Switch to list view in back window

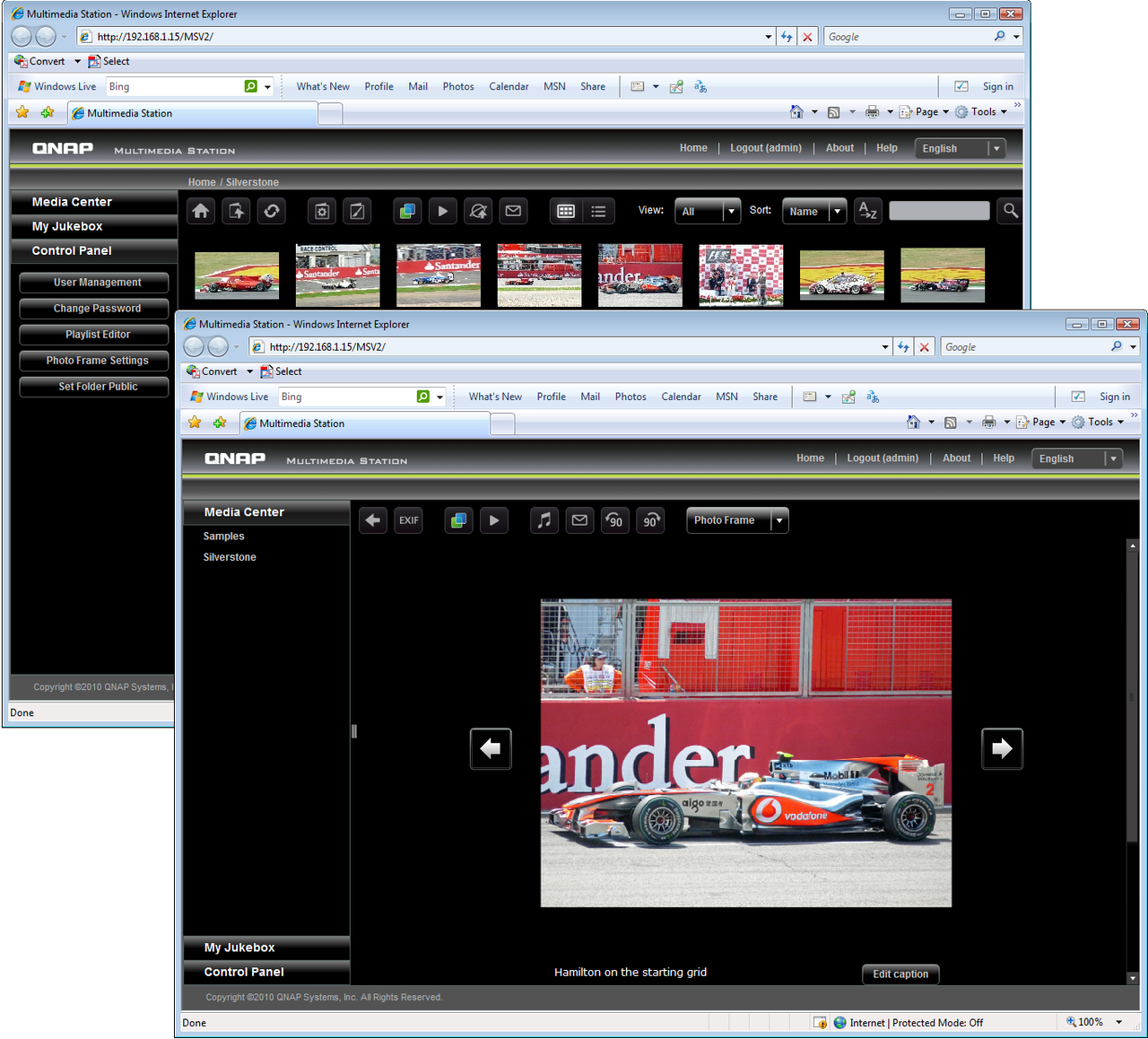598,211
